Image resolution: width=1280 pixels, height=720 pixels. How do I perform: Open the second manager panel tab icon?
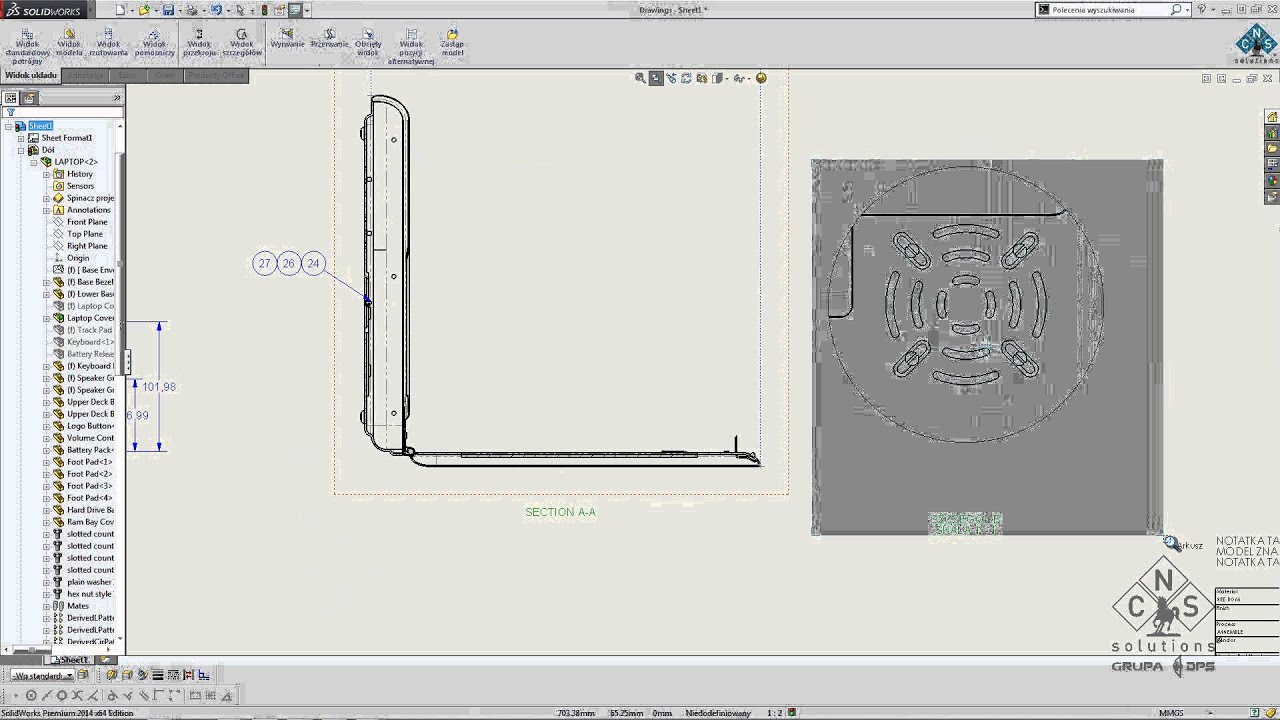(x=29, y=98)
